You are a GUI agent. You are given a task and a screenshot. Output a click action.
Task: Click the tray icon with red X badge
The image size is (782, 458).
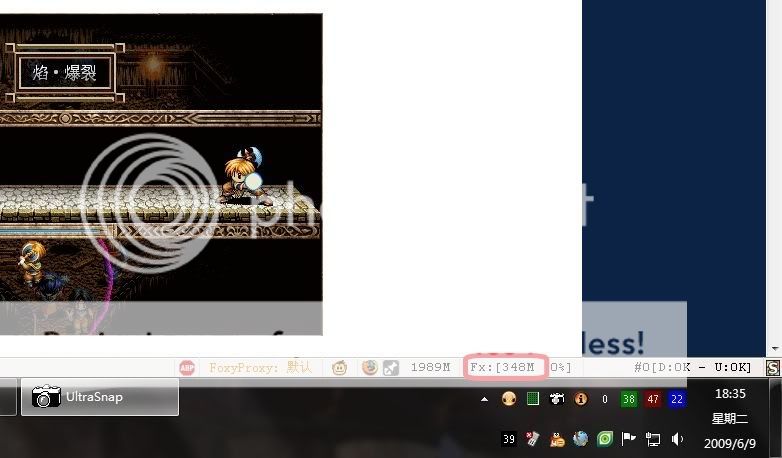(x=533, y=439)
